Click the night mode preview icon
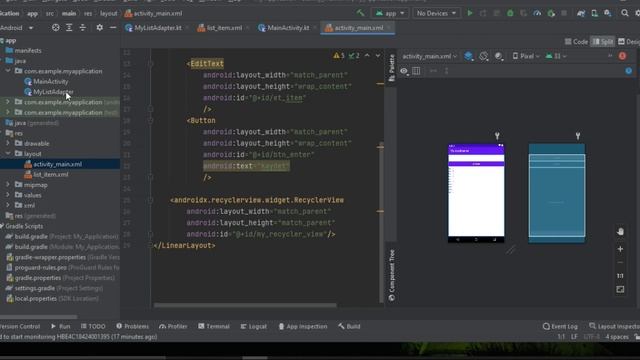This screenshot has width=640, height=360. point(499,56)
